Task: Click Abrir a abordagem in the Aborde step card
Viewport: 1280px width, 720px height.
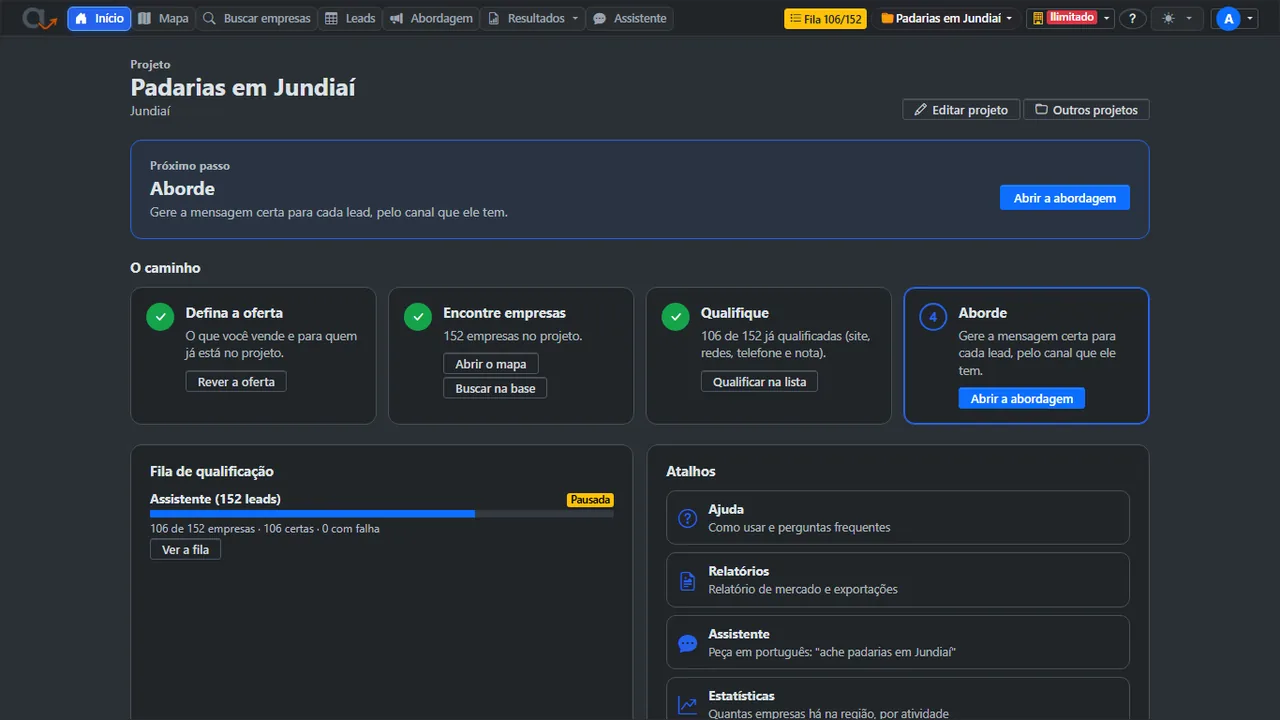Action: [x=1022, y=398]
